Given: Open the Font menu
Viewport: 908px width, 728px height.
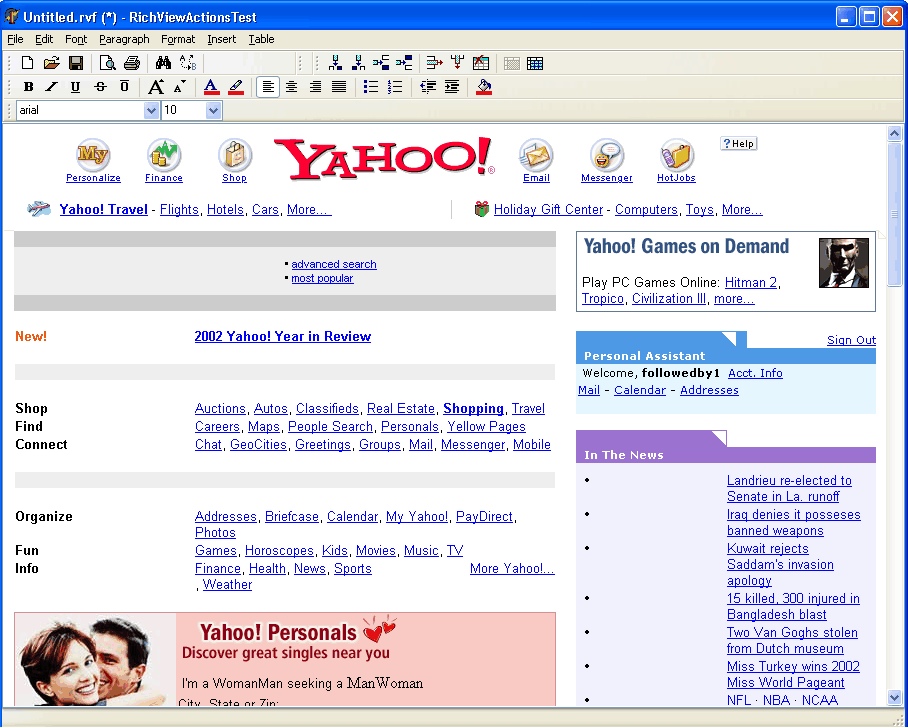Looking at the screenshot, I should click(x=76, y=39).
